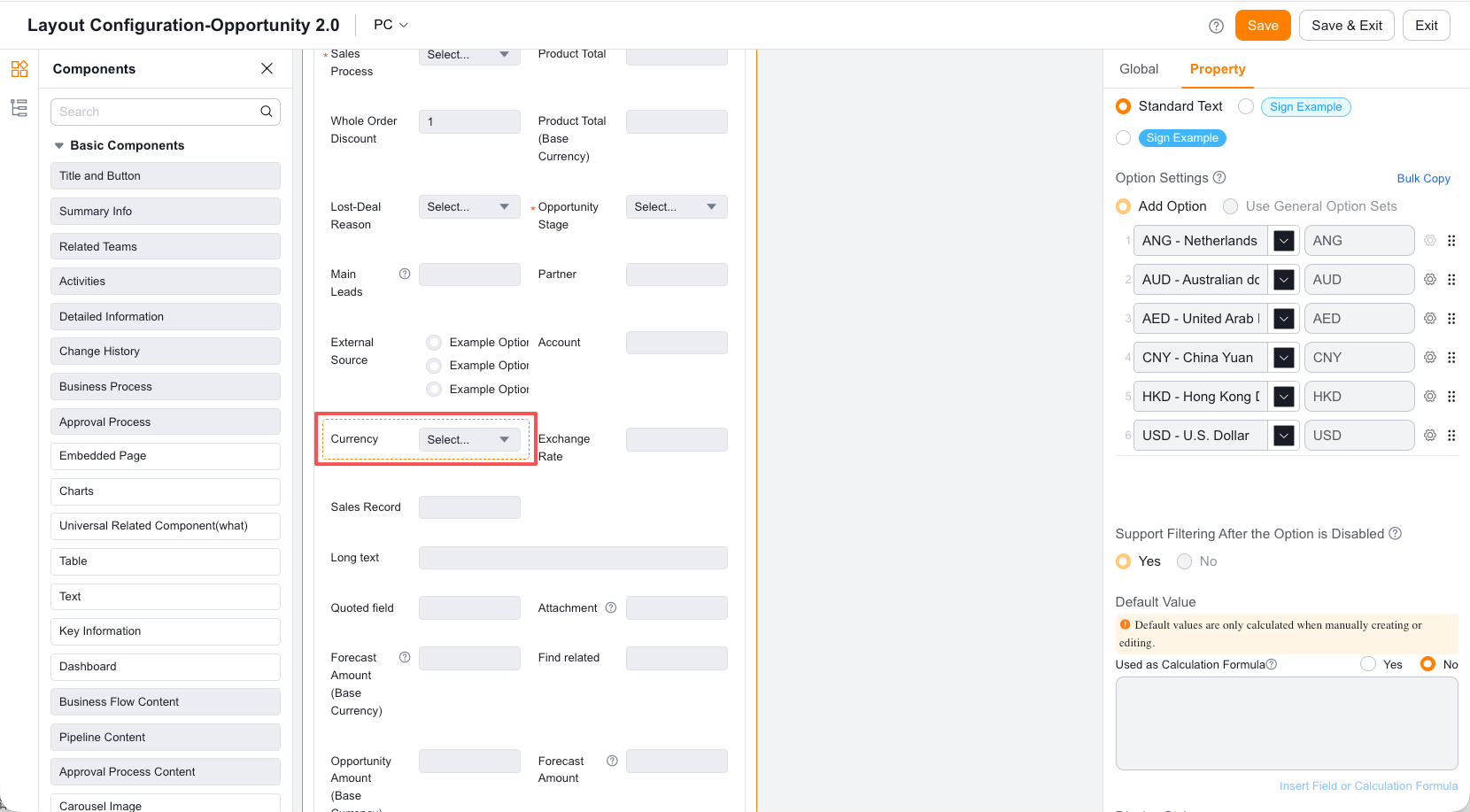Open settings gear for AUD option
Screen dimensions: 1470x812
(x=1430, y=280)
